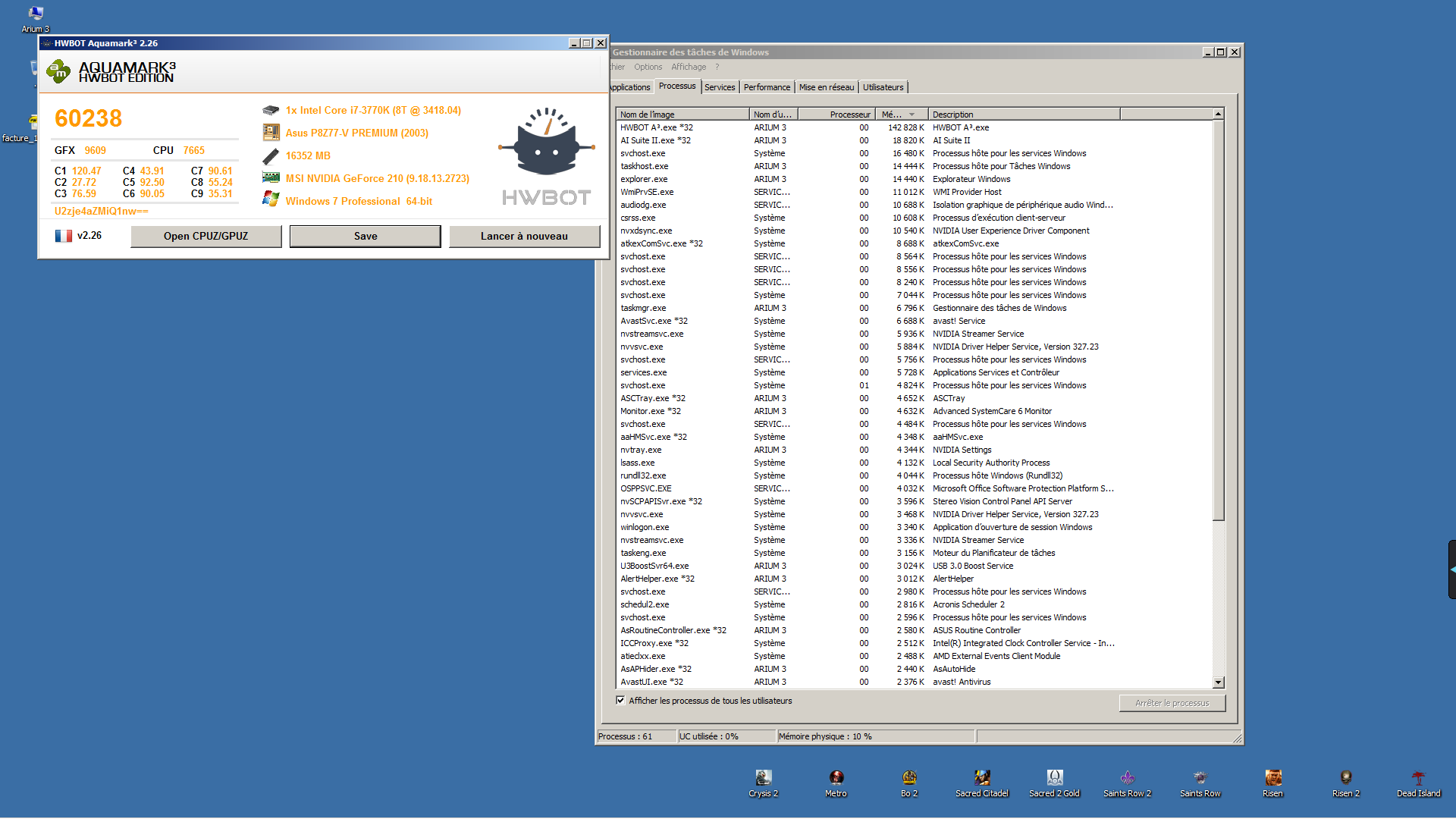Open the Saints Row 2 desktop shortcut

[1128, 783]
